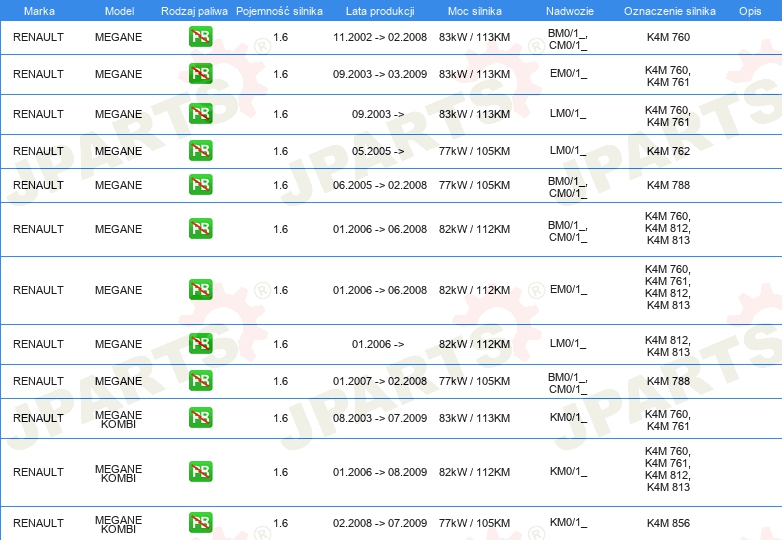Image resolution: width=782 pixels, height=540 pixels.
Task: Click the fuel icon in the 01.2006 -> row
Action: (x=200, y=344)
